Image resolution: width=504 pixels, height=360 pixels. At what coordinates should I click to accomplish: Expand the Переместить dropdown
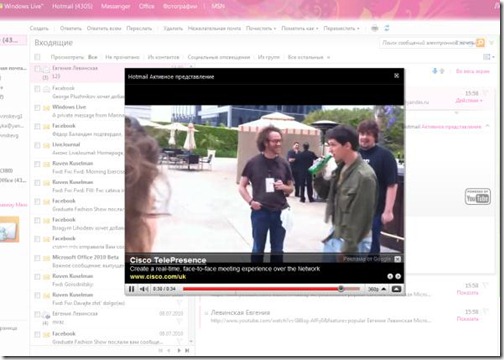point(341,28)
